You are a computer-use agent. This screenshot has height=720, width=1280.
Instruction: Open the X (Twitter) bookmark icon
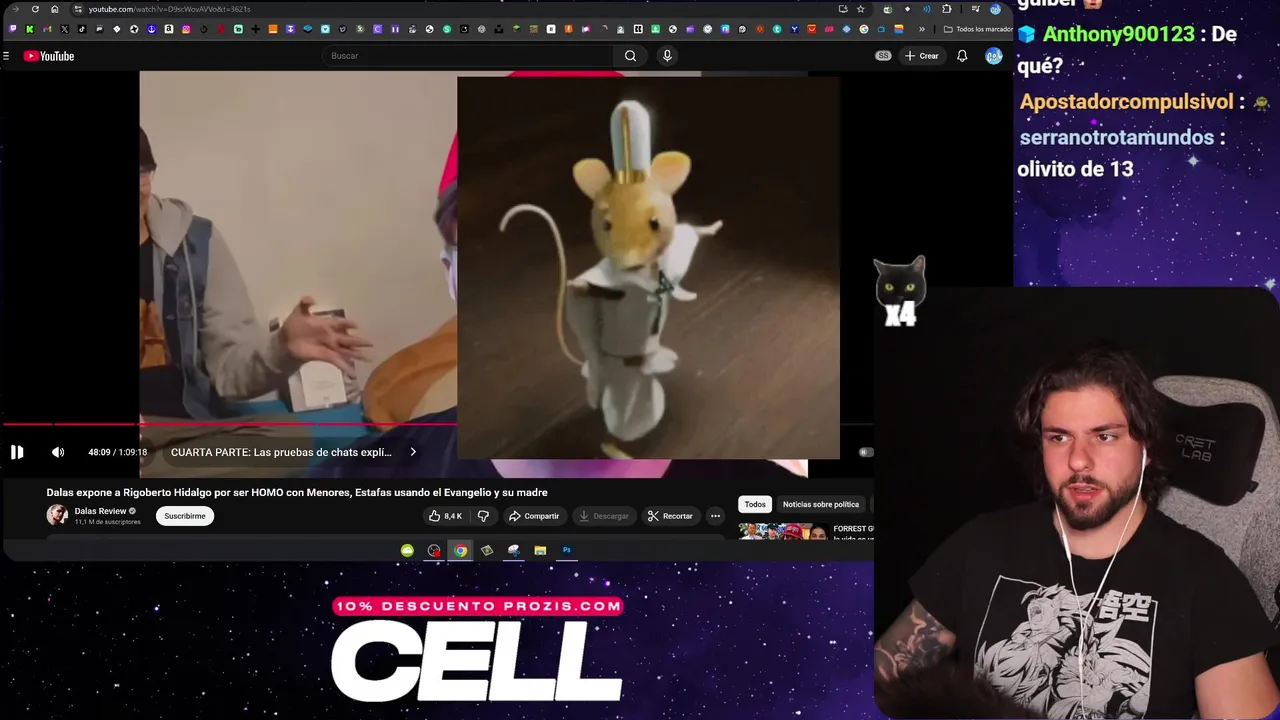tap(64, 29)
